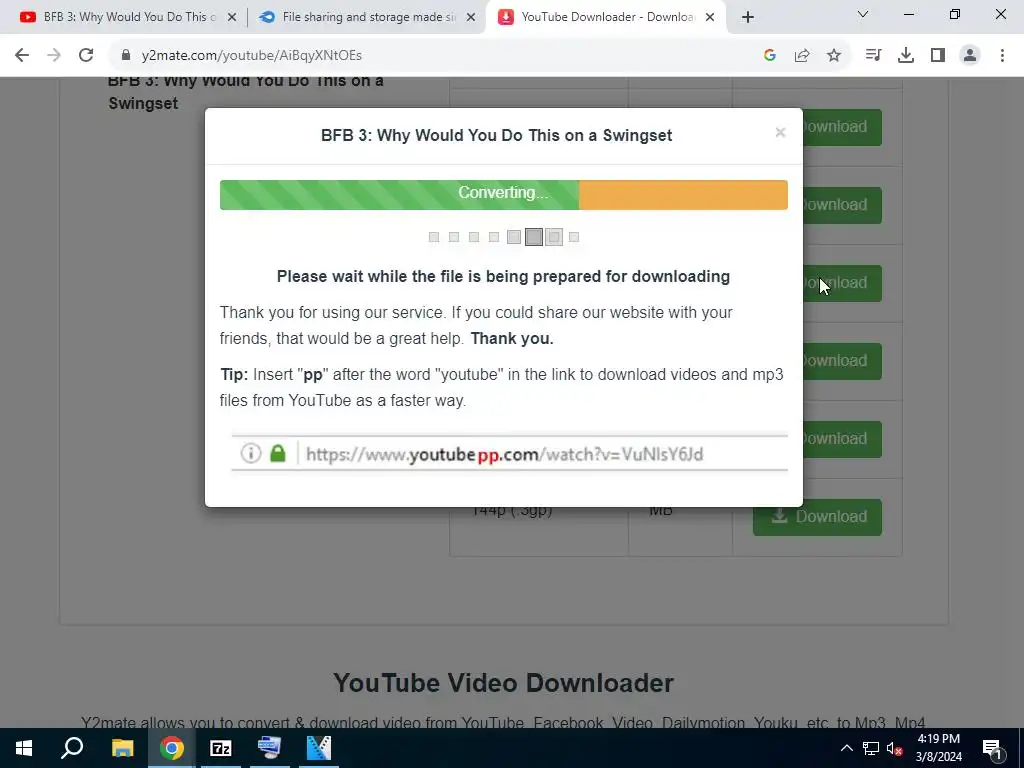This screenshot has height=768, width=1024.
Task: Open the computer monitor taskbar app
Action: 270,748
